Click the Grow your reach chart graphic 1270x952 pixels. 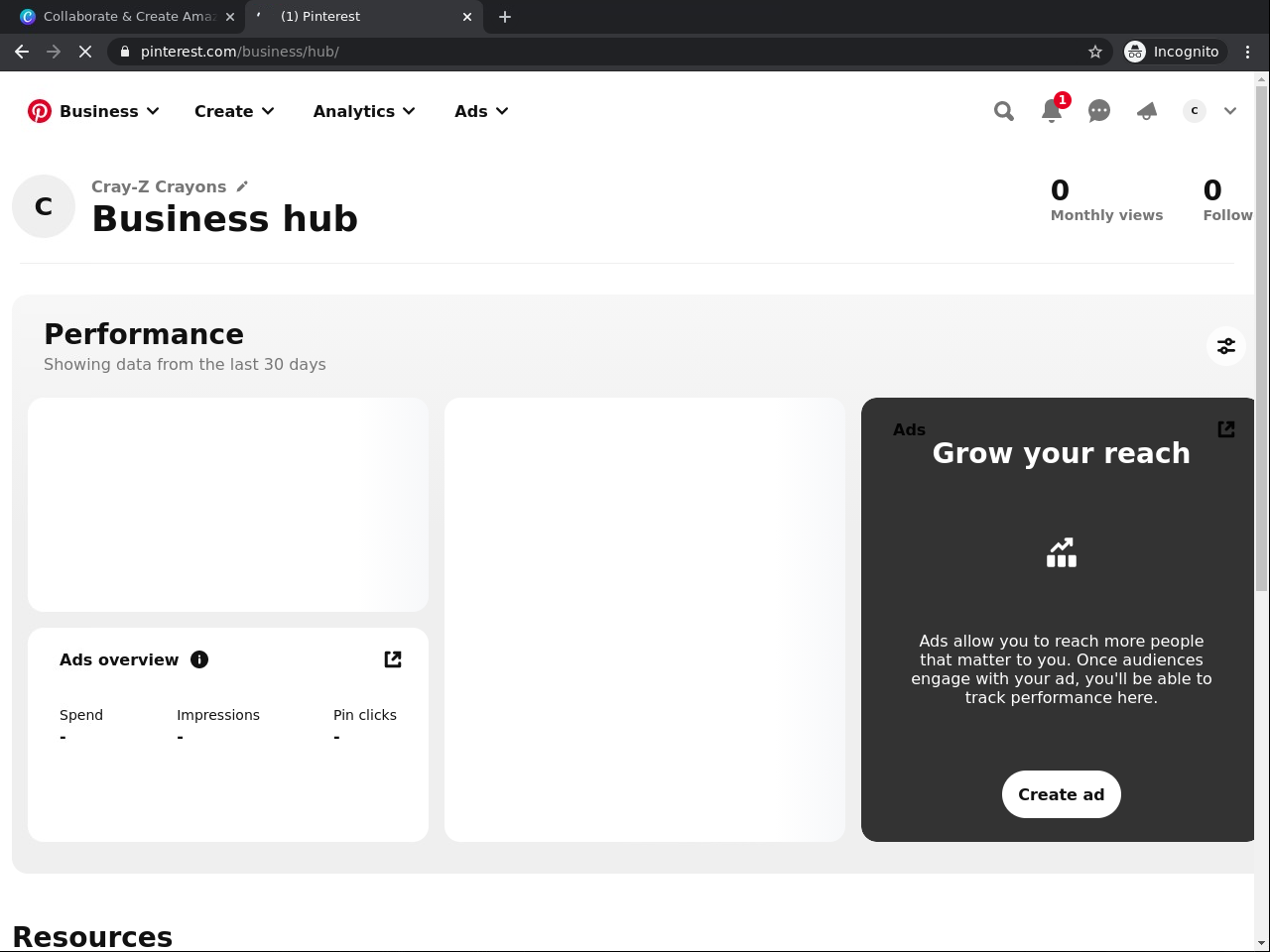pyautogui.click(x=1062, y=552)
